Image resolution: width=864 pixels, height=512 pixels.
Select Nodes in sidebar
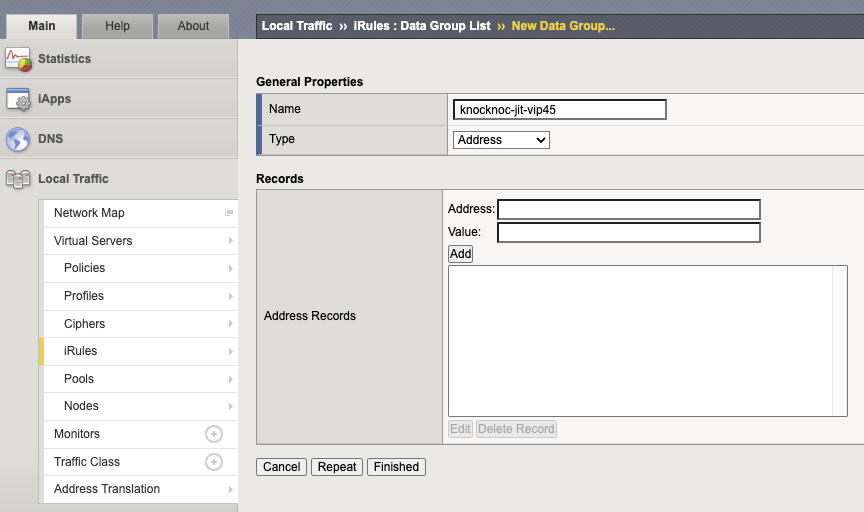click(81, 406)
